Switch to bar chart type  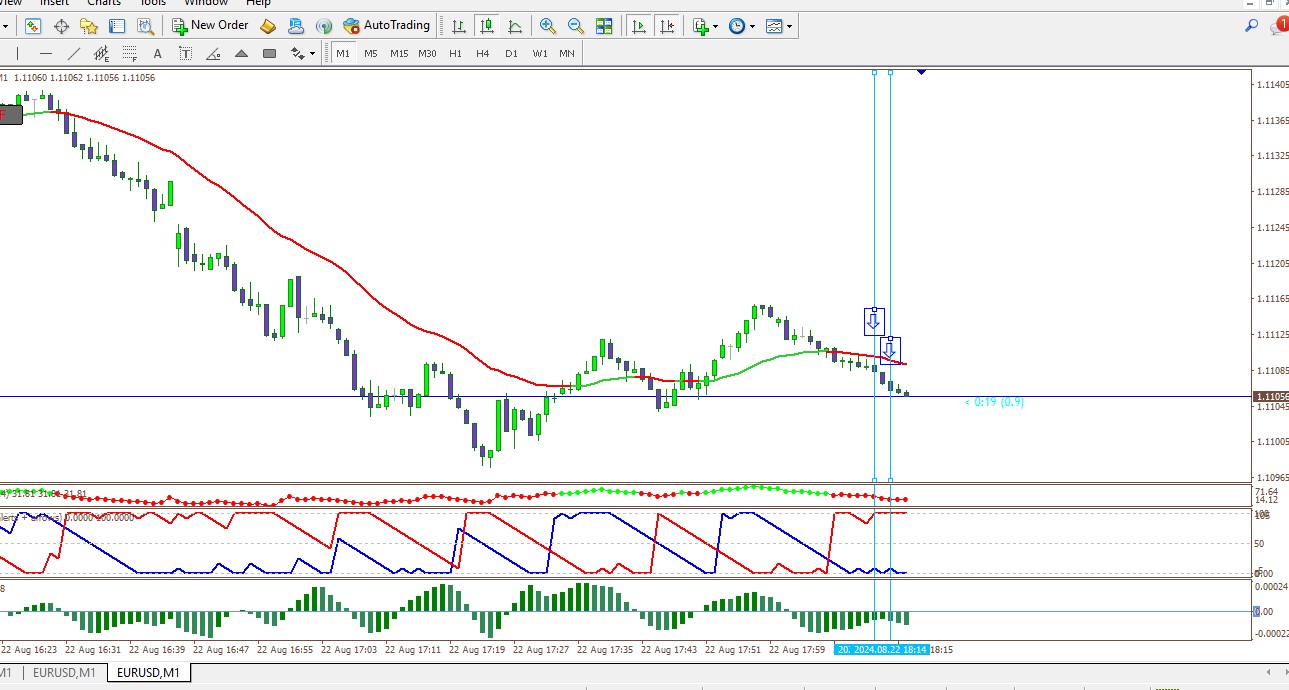pyautogui.click(x=458, y=26)
